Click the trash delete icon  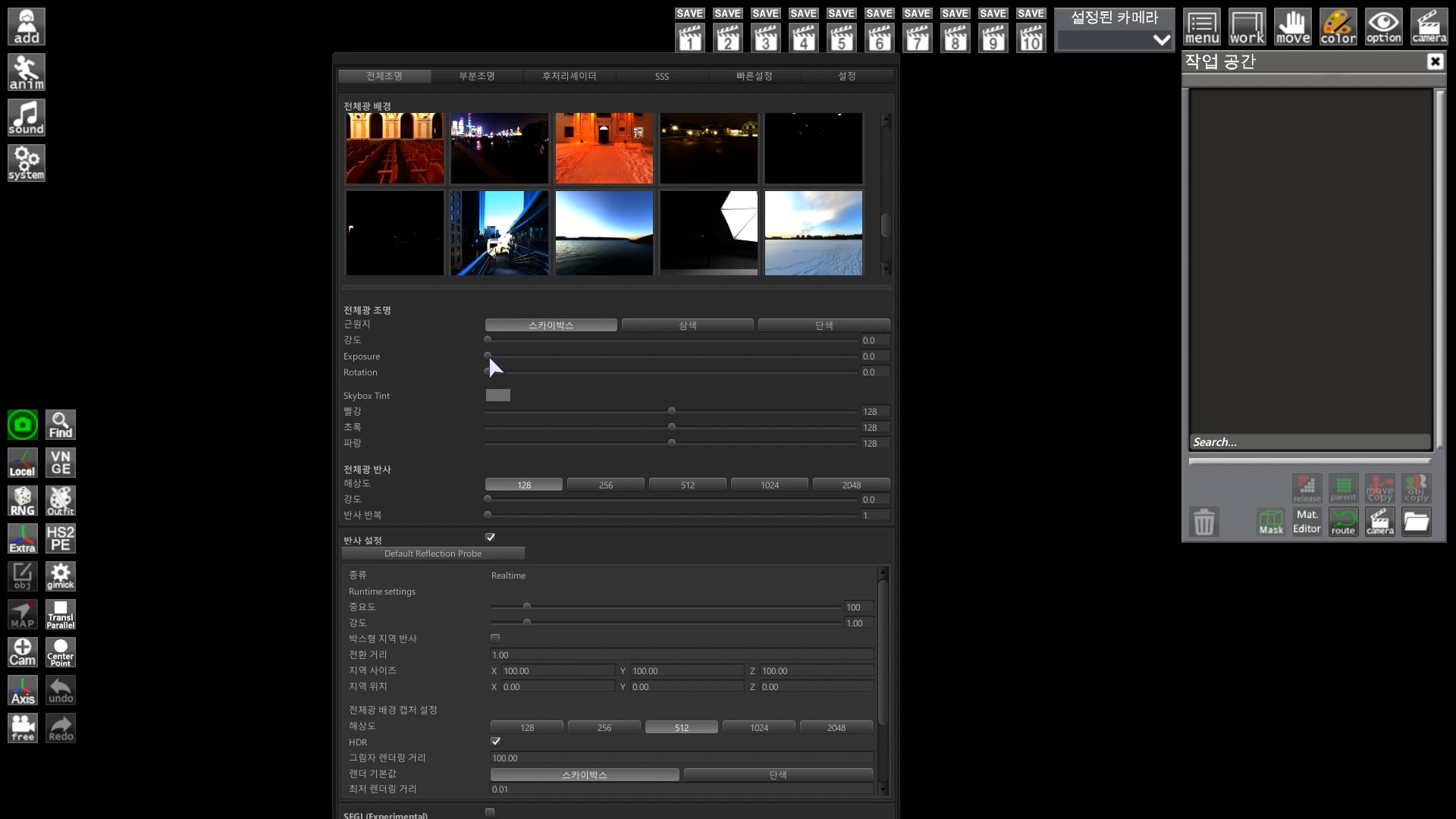(x=1204, y=522)
